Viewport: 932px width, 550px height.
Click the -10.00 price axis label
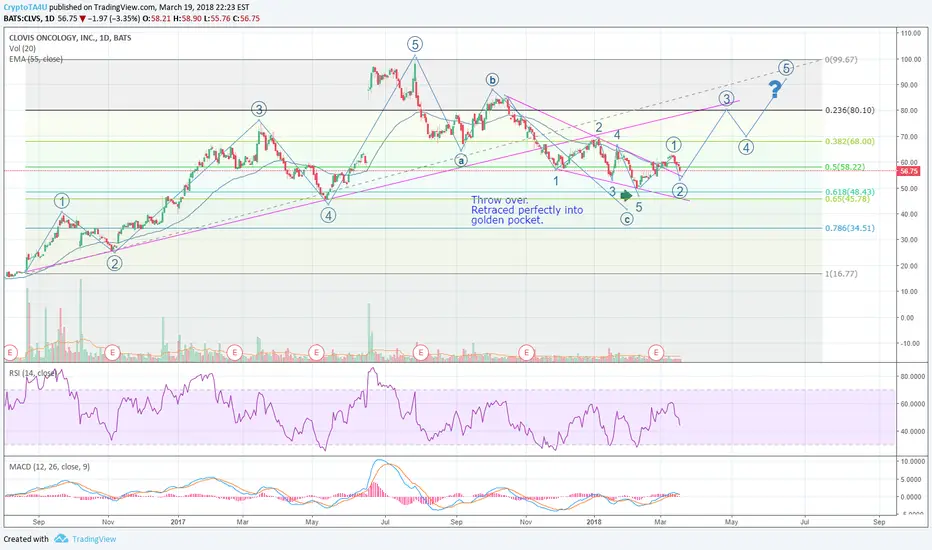point(911,343)
